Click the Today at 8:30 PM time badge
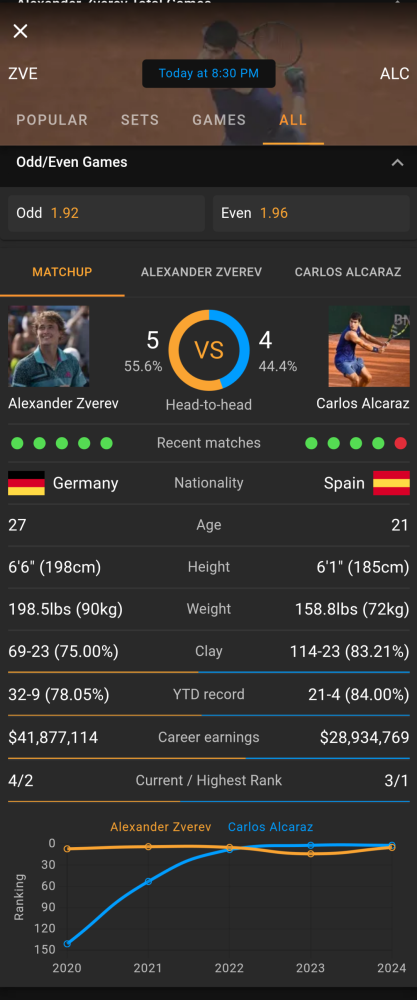This screenshot has height=1000, width=417. click(x=209, y=73)
